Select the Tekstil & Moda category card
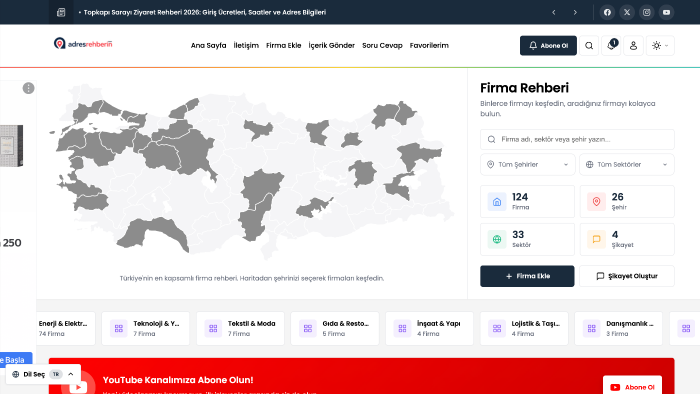Viewport: 700px width, 394px height. coord(240,328)
